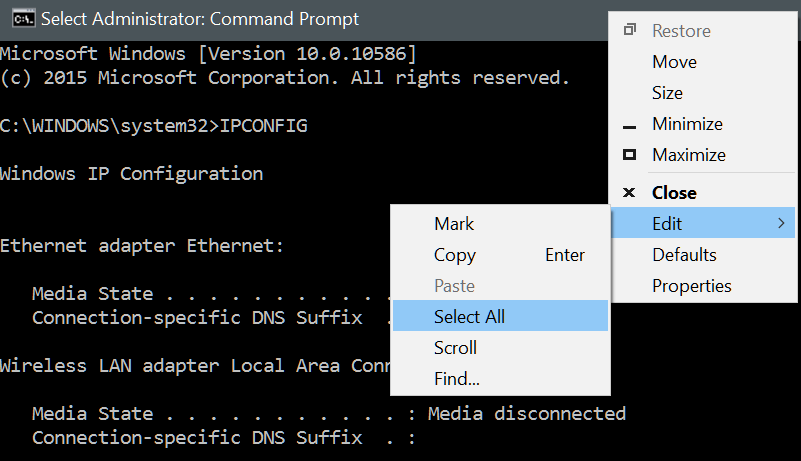Choose Select All in Edit submenu
The width and height of the screenshot is (801, 461).
tap(469, 317)
